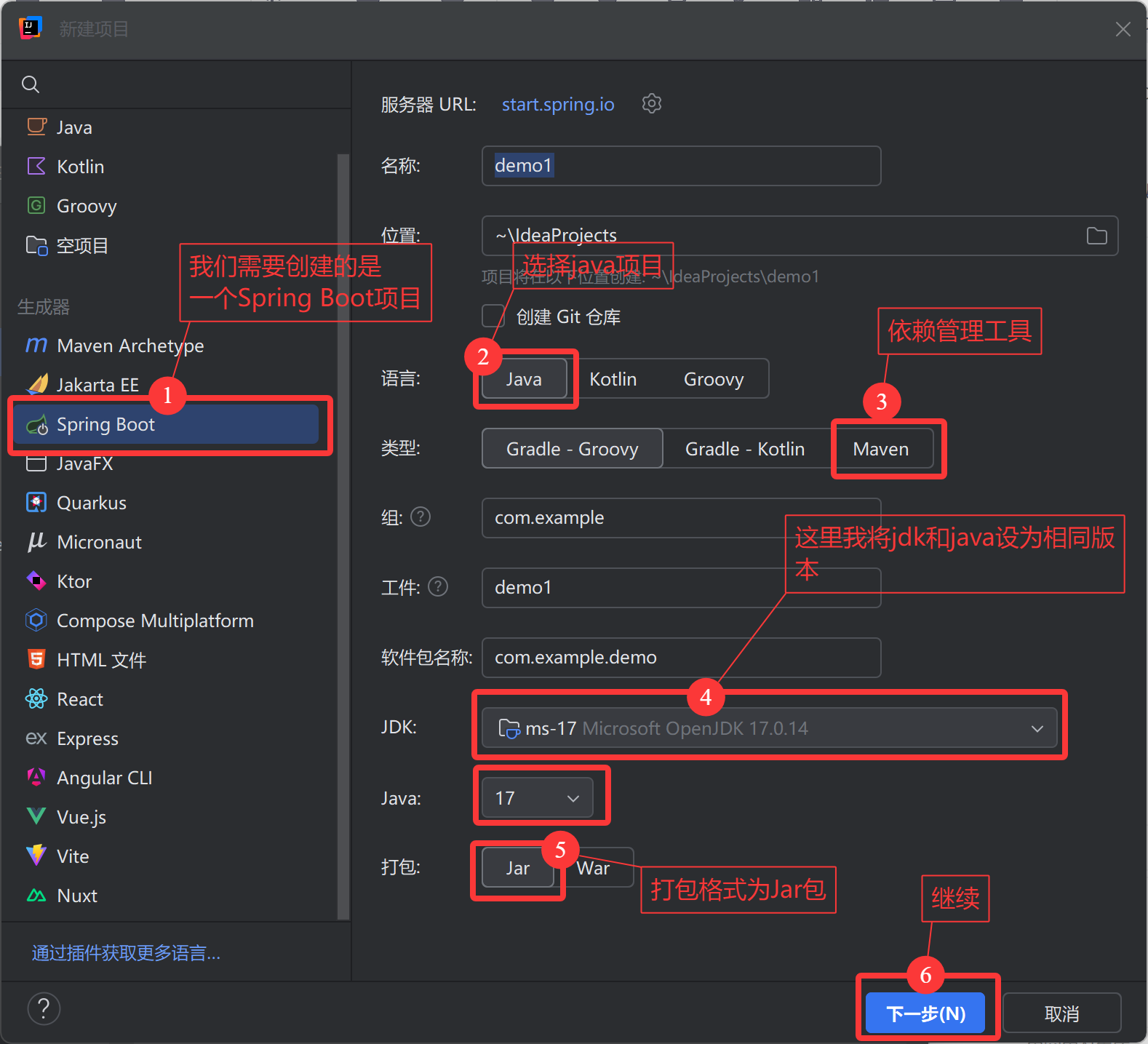This screenshot has width=1148, height=1044.
Task: Choose Gradle - Groovy build type
Action: pyautogui.click(x=572, y=449)
